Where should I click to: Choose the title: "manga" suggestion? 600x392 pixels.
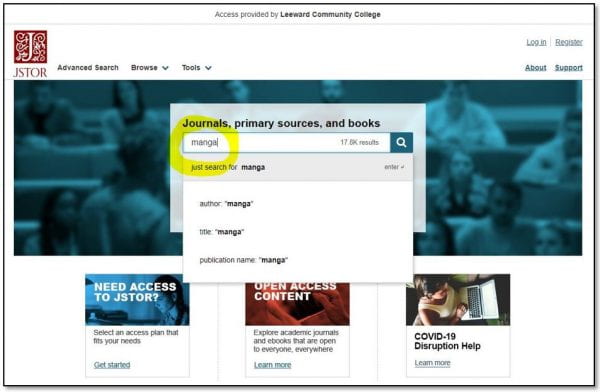click(x=222, y=232)
